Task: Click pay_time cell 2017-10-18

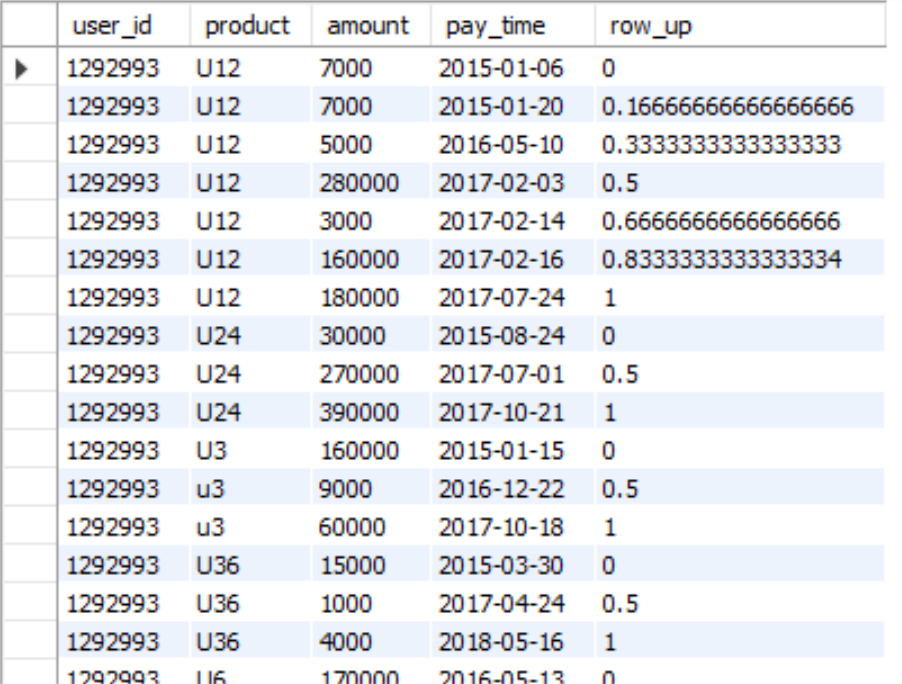Action: (512, 527)
